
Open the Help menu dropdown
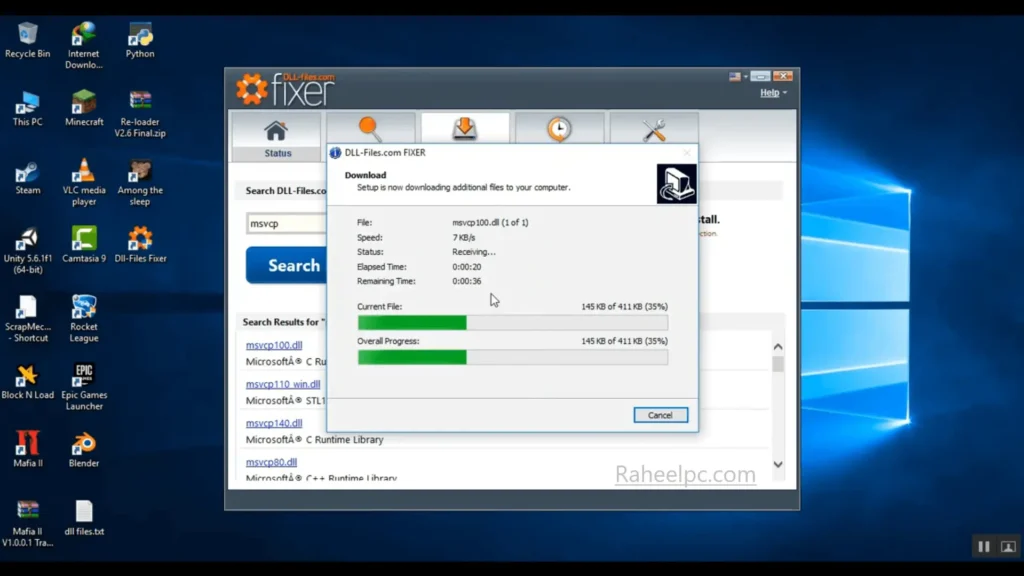point(773,93)
